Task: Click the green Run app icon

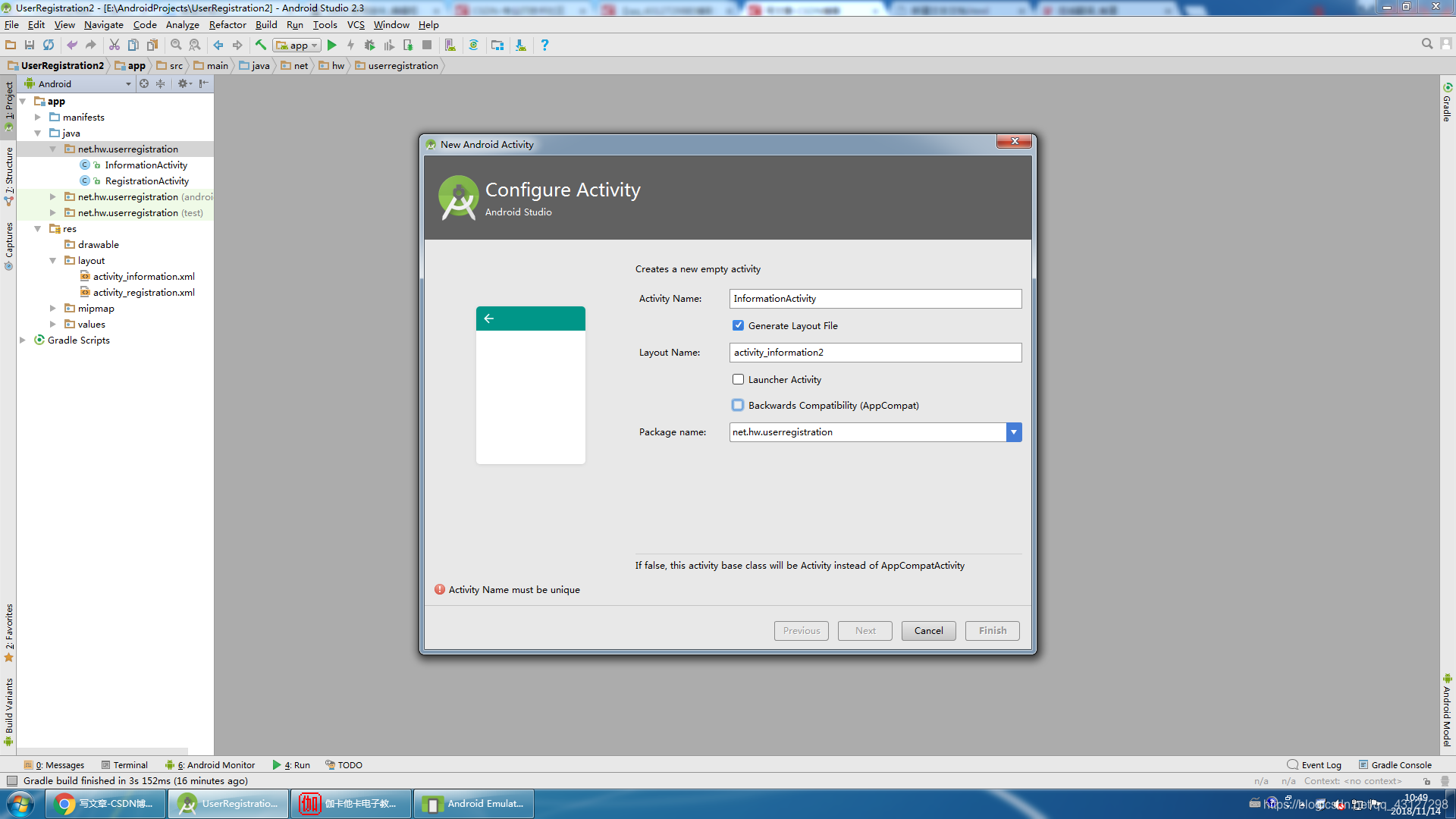Action: [x=331, y=45]
